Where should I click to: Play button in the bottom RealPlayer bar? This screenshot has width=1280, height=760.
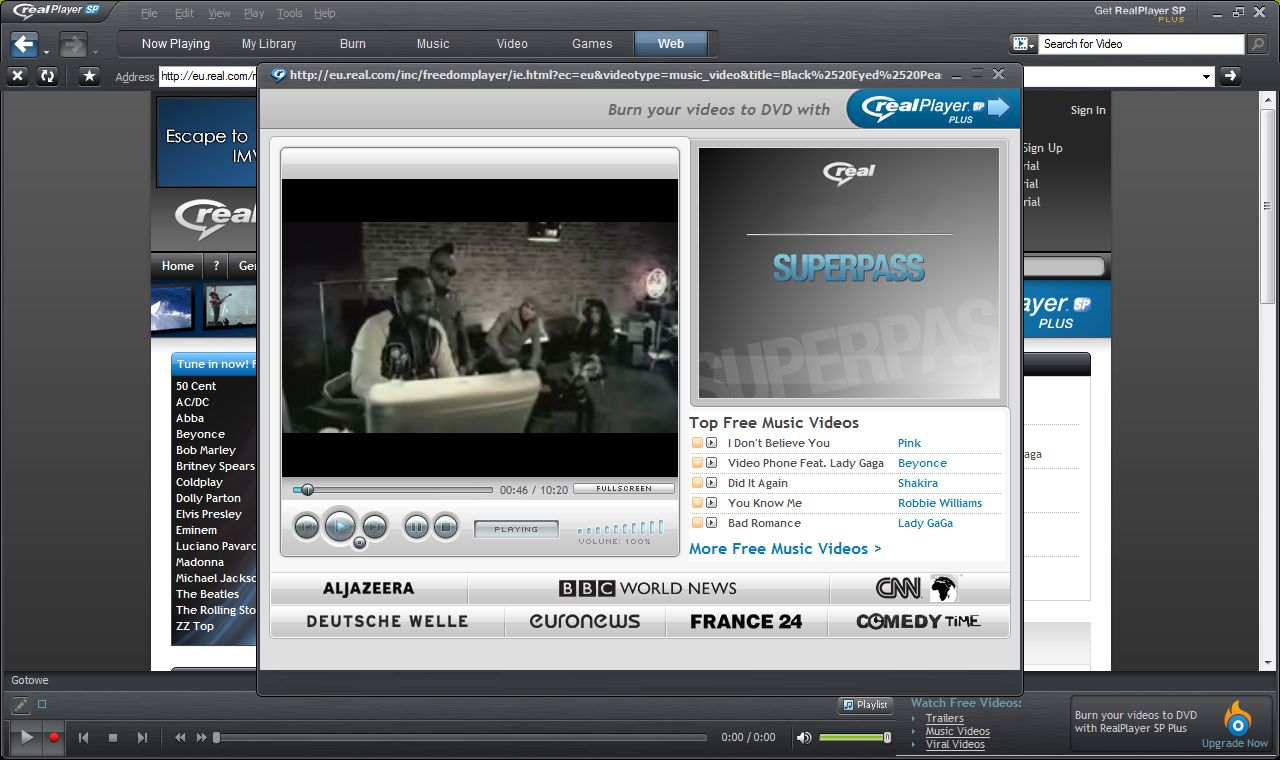coord(26,738)
